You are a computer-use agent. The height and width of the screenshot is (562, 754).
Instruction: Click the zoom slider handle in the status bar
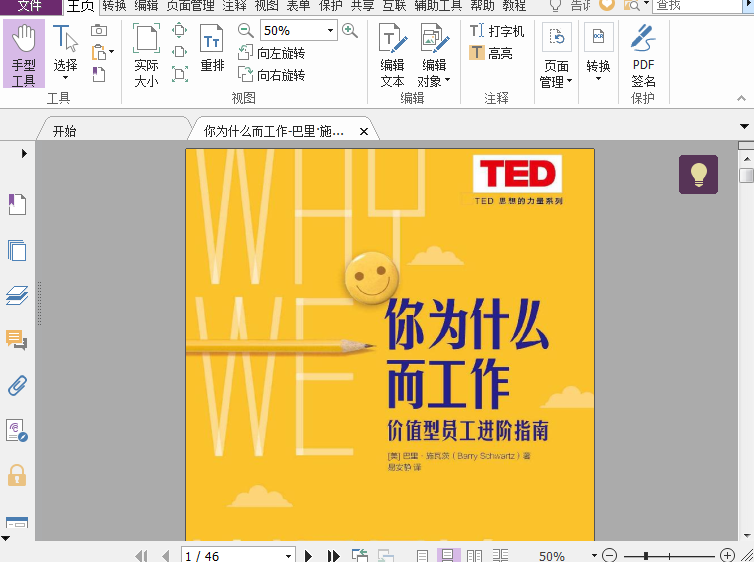(x=646, y=556)
